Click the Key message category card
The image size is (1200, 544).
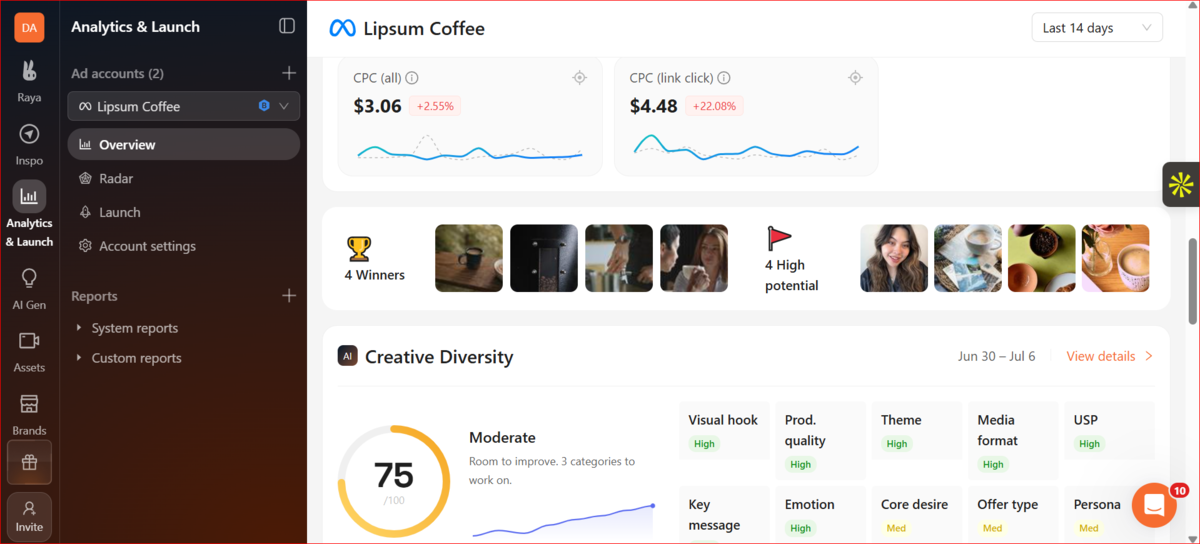click(724, 515)
